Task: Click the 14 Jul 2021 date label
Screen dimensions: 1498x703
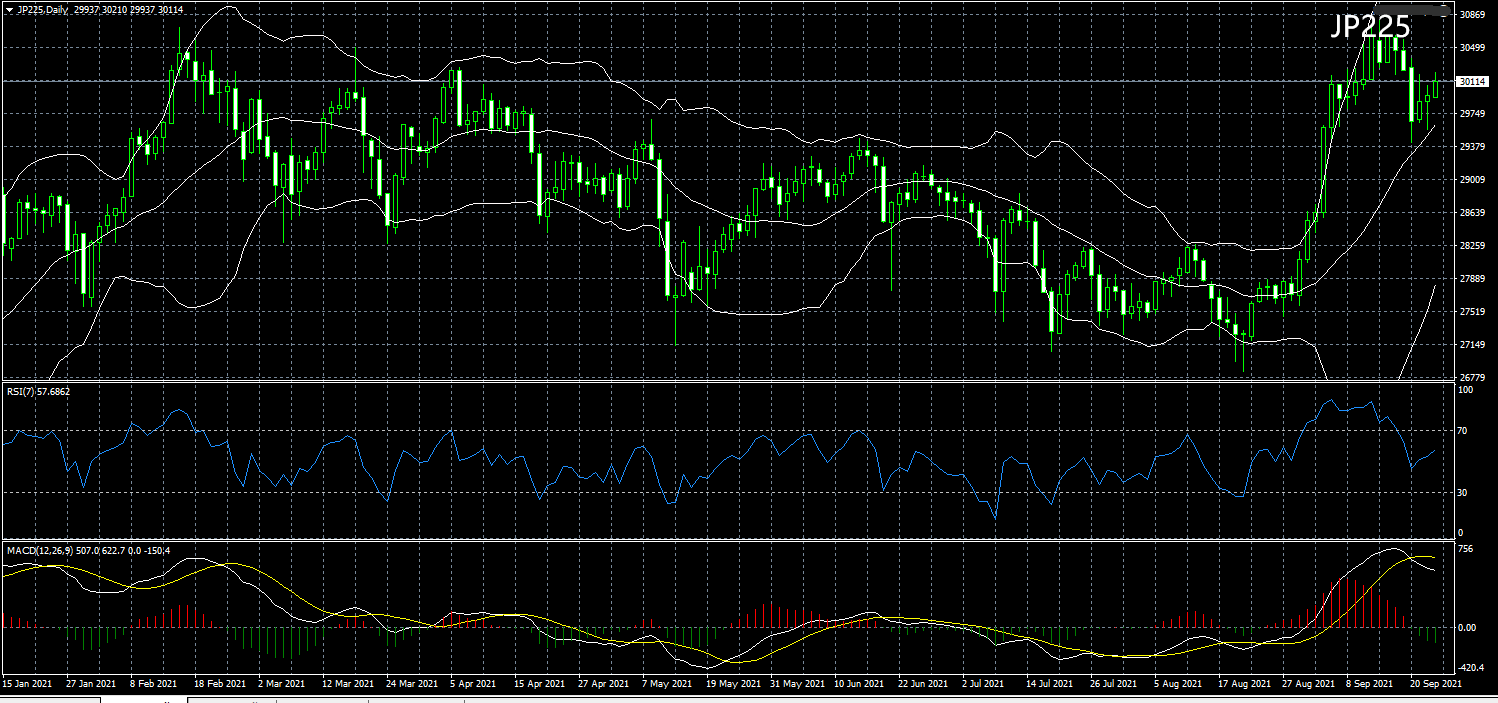Action: pyautogui.click(x=1050, y=684)
